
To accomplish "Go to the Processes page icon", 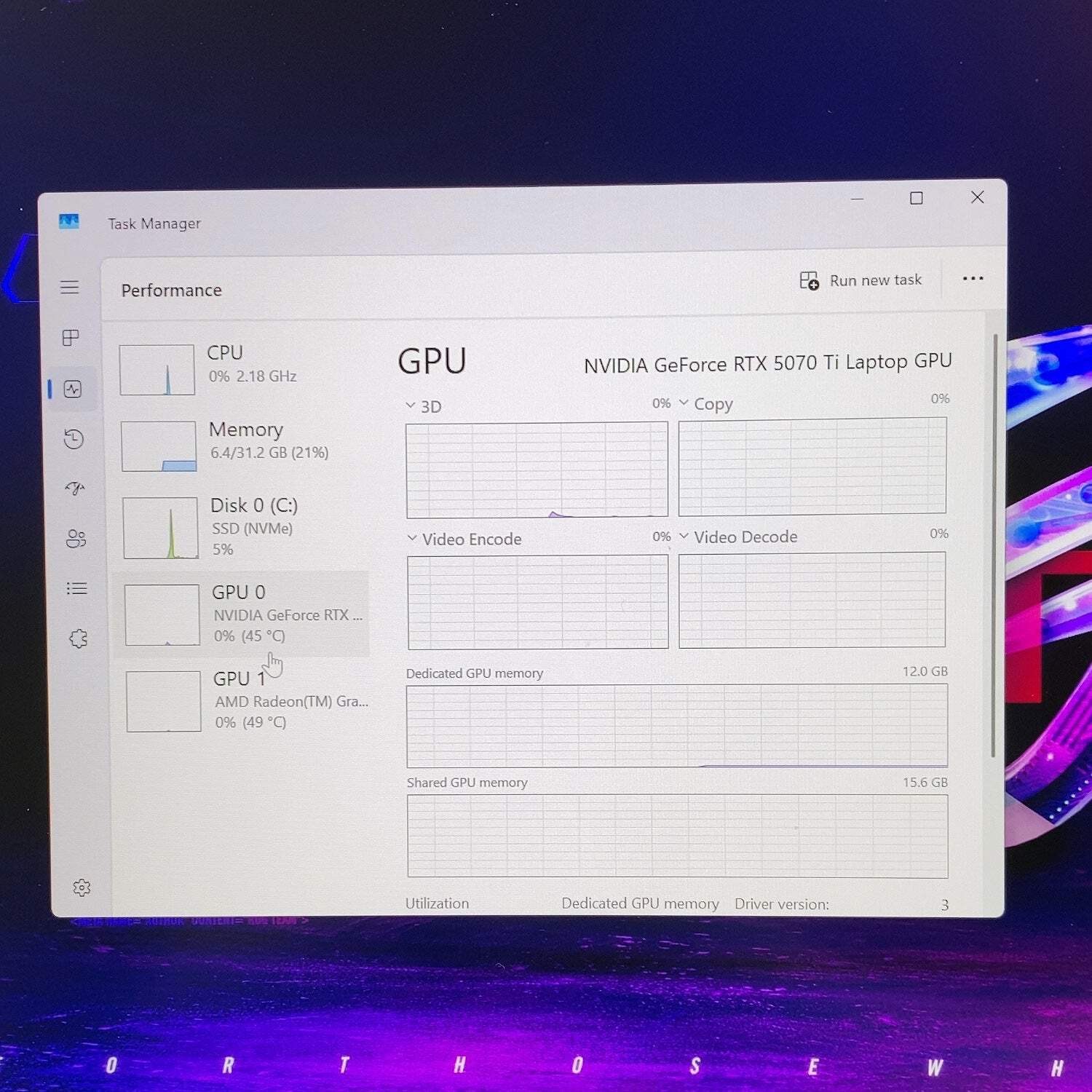I will point(71,338).
